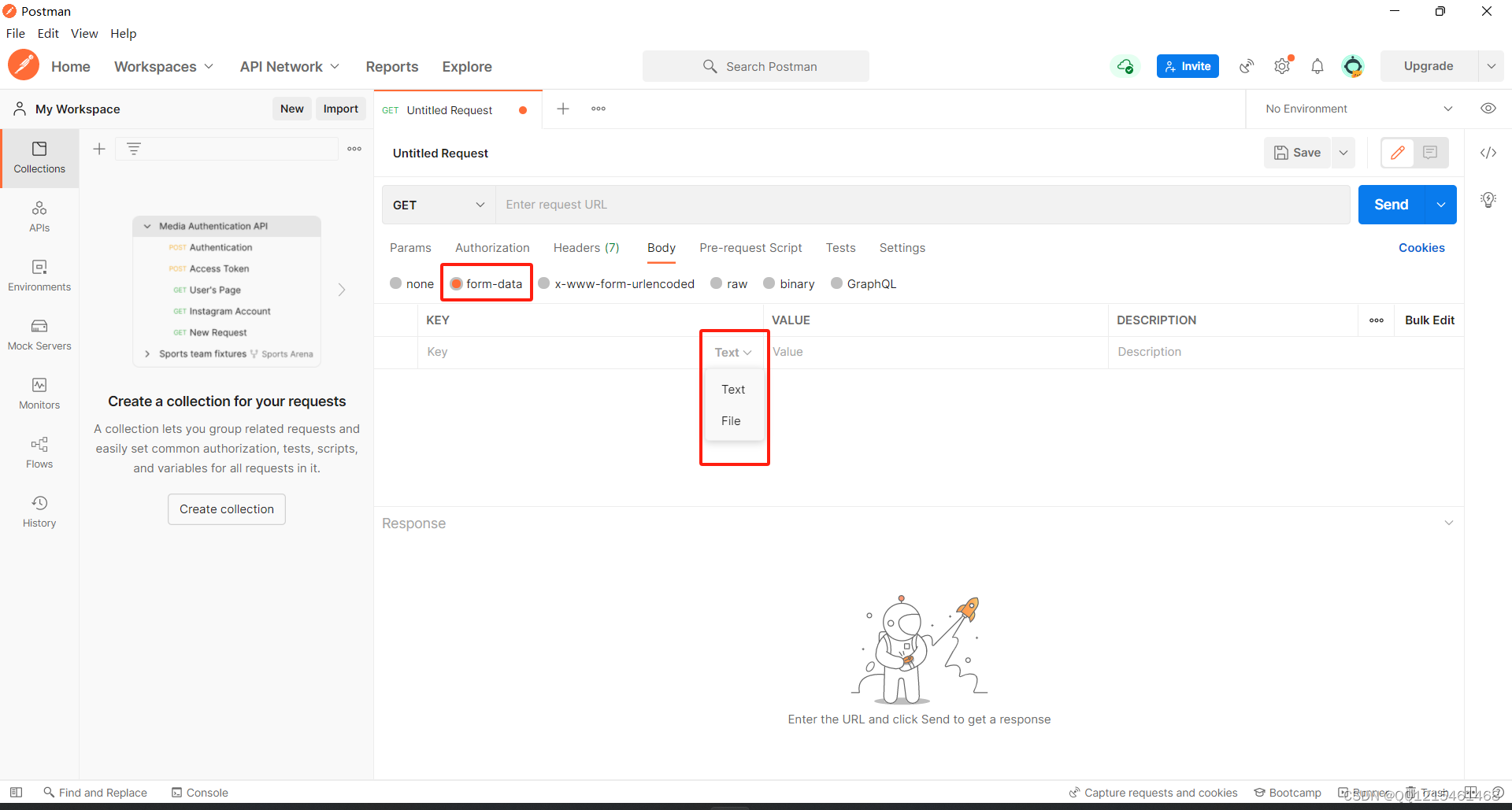
Task: Open the Cookies link
Action: click(x=1421, y=248)
